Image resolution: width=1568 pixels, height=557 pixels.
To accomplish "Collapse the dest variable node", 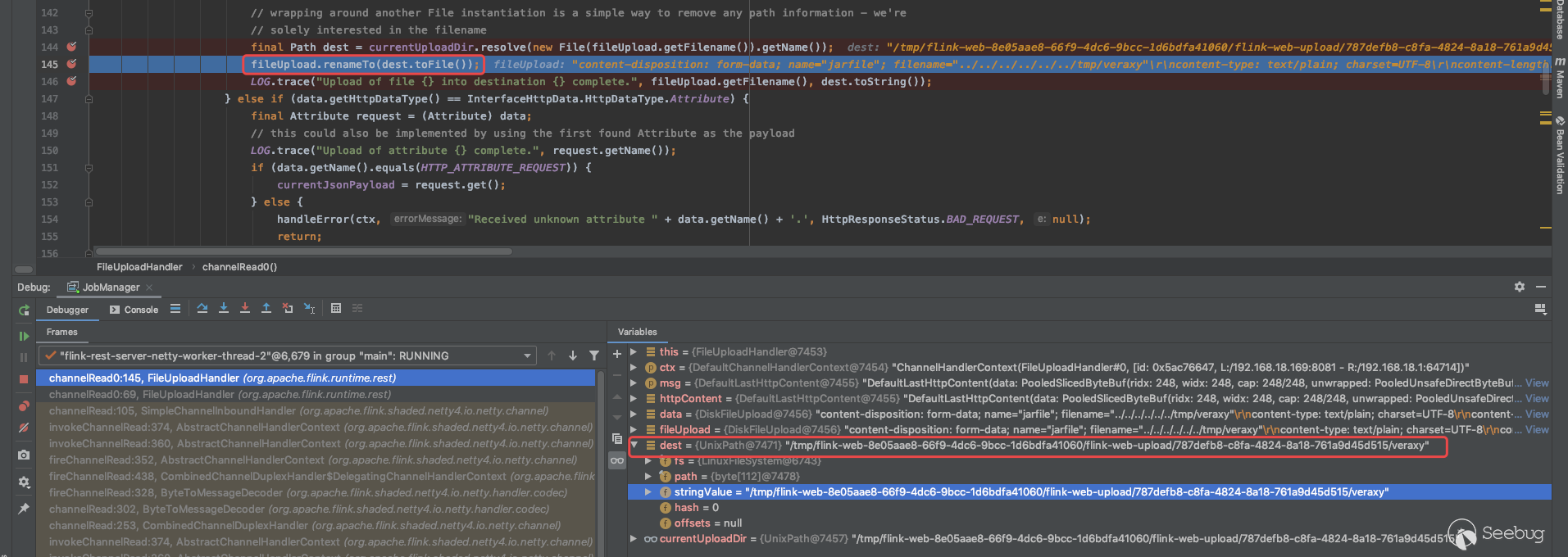I will 634,446.
